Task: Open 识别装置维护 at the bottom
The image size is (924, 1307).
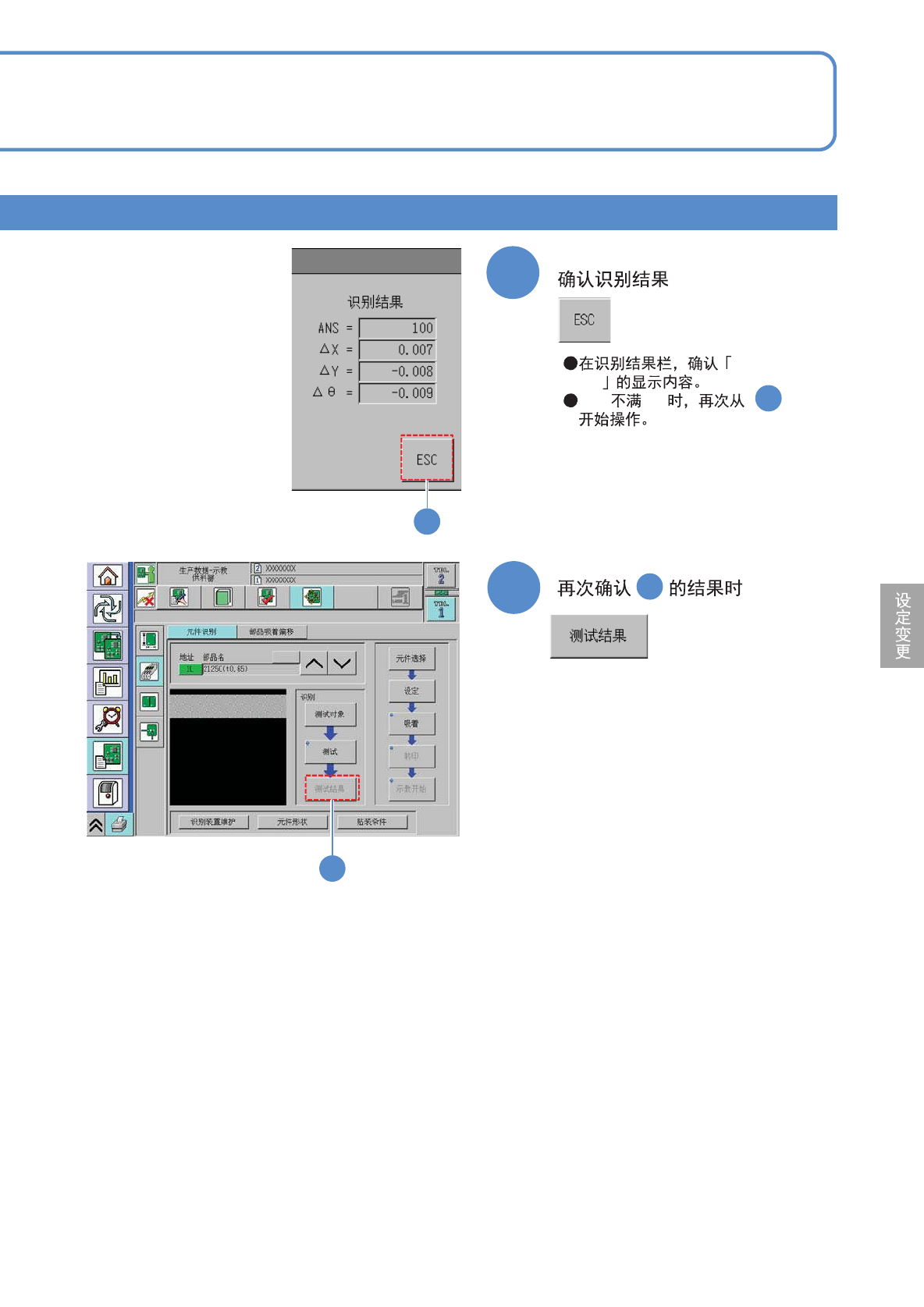Action: (213, 822)
